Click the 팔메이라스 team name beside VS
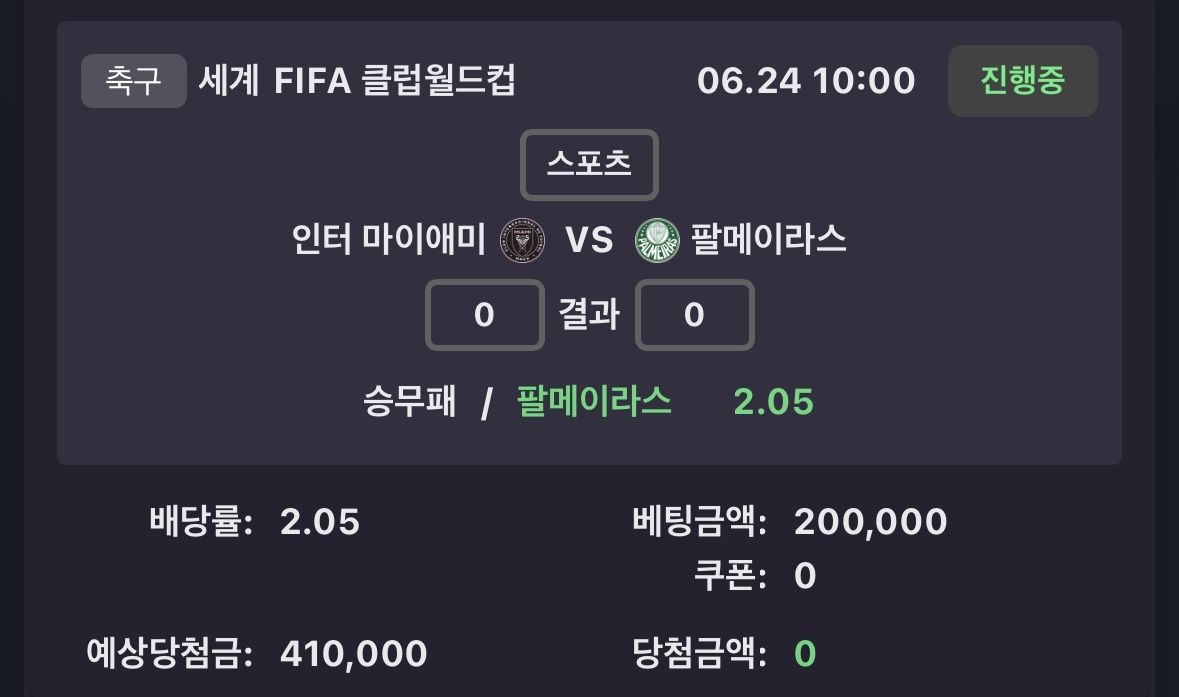Viewport: 1179px width, 697px height. click(x=768, y=240)
